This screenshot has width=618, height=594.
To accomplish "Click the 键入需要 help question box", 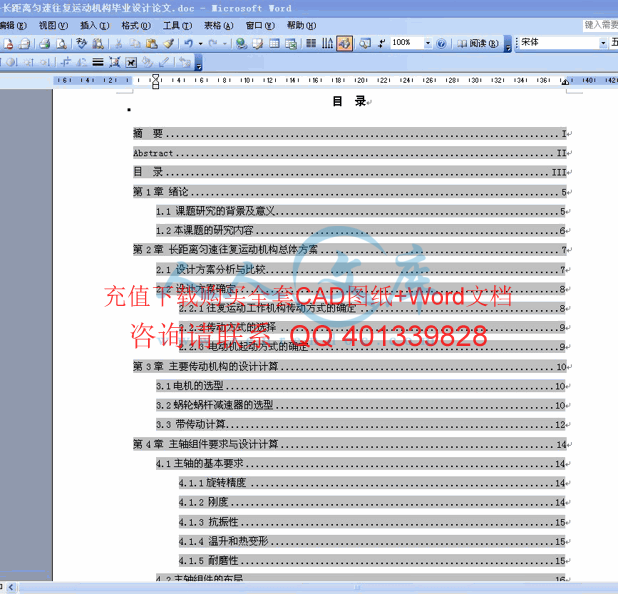I will [600, 26].
